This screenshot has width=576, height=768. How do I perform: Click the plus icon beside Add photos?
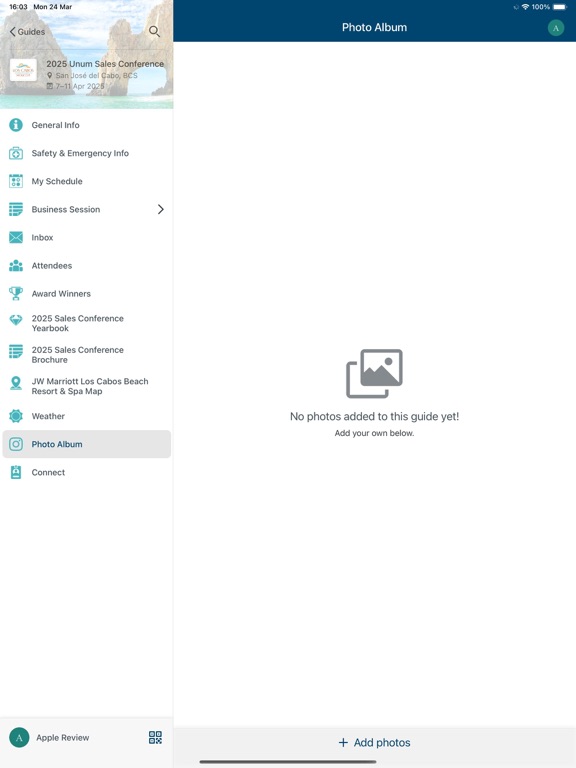(x=343, y=743)
